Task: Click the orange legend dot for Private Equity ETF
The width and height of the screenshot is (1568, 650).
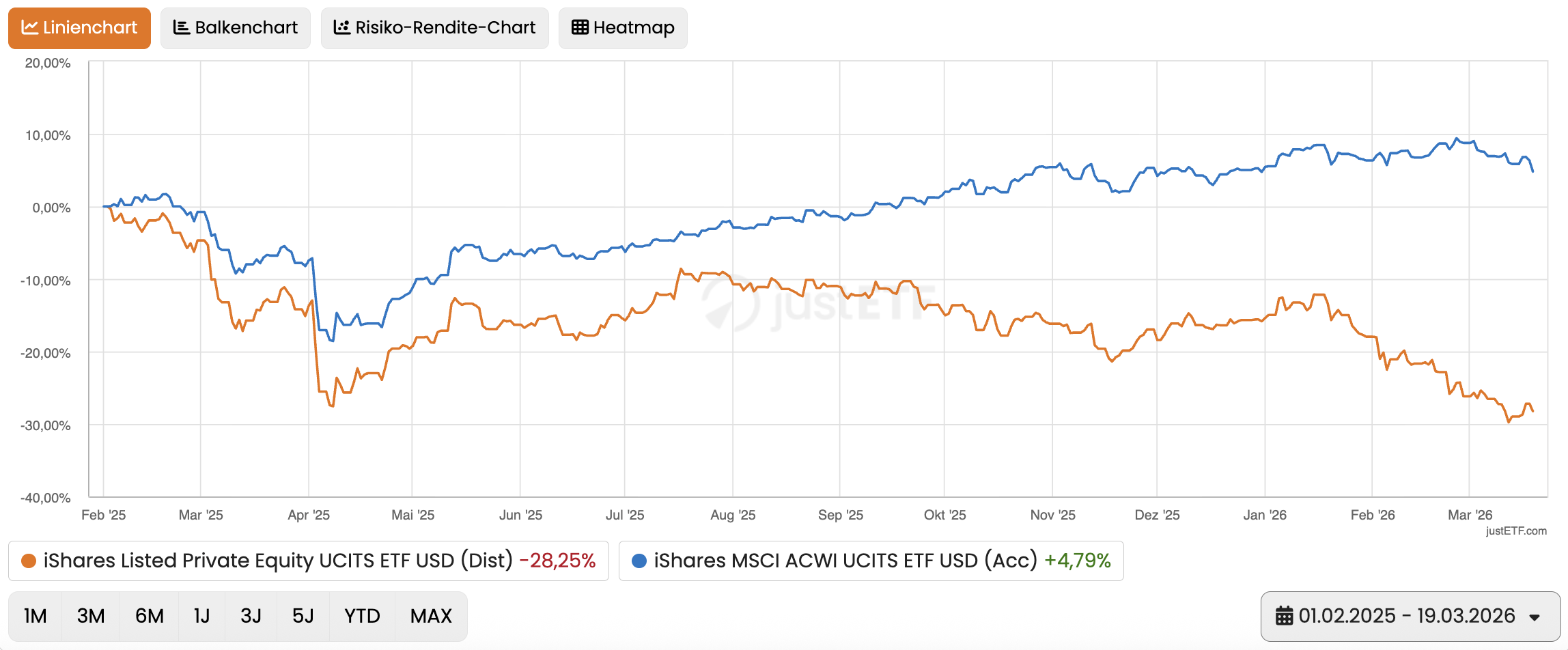Action: tap(27, 561)
